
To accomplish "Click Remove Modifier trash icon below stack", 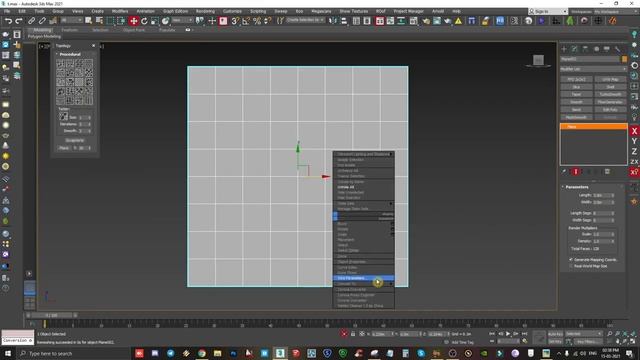I will 597,172.
